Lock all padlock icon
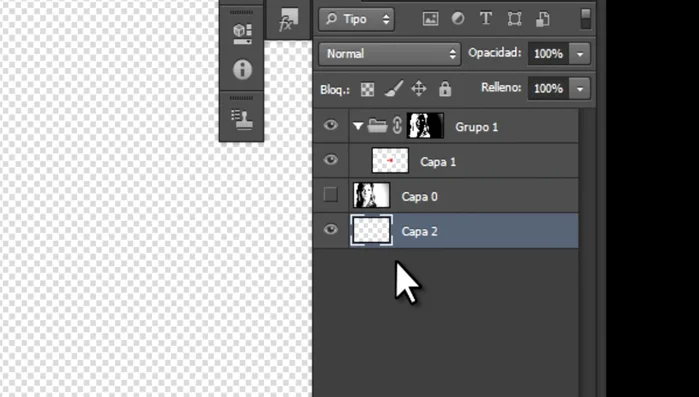Image resolution: width=699 pixels, height=397 pixels. [x=444, y=89]
